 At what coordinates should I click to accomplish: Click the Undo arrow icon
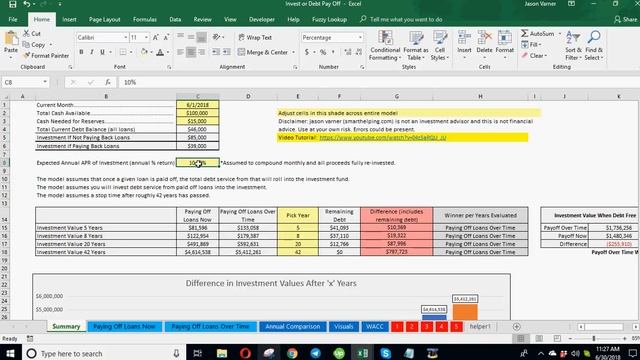[27, 4]
